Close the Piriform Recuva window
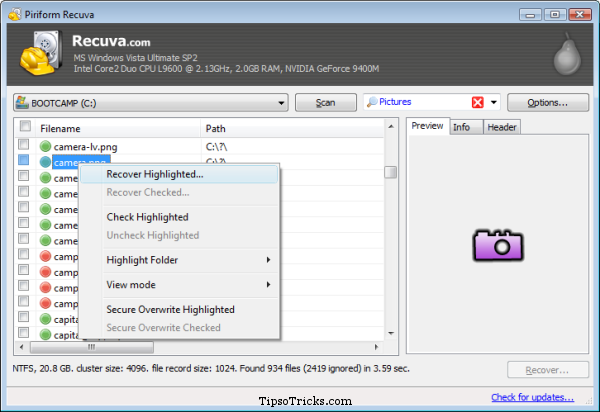Image resolution: width=600 pixels, height=412 pixels. [580, 15]
